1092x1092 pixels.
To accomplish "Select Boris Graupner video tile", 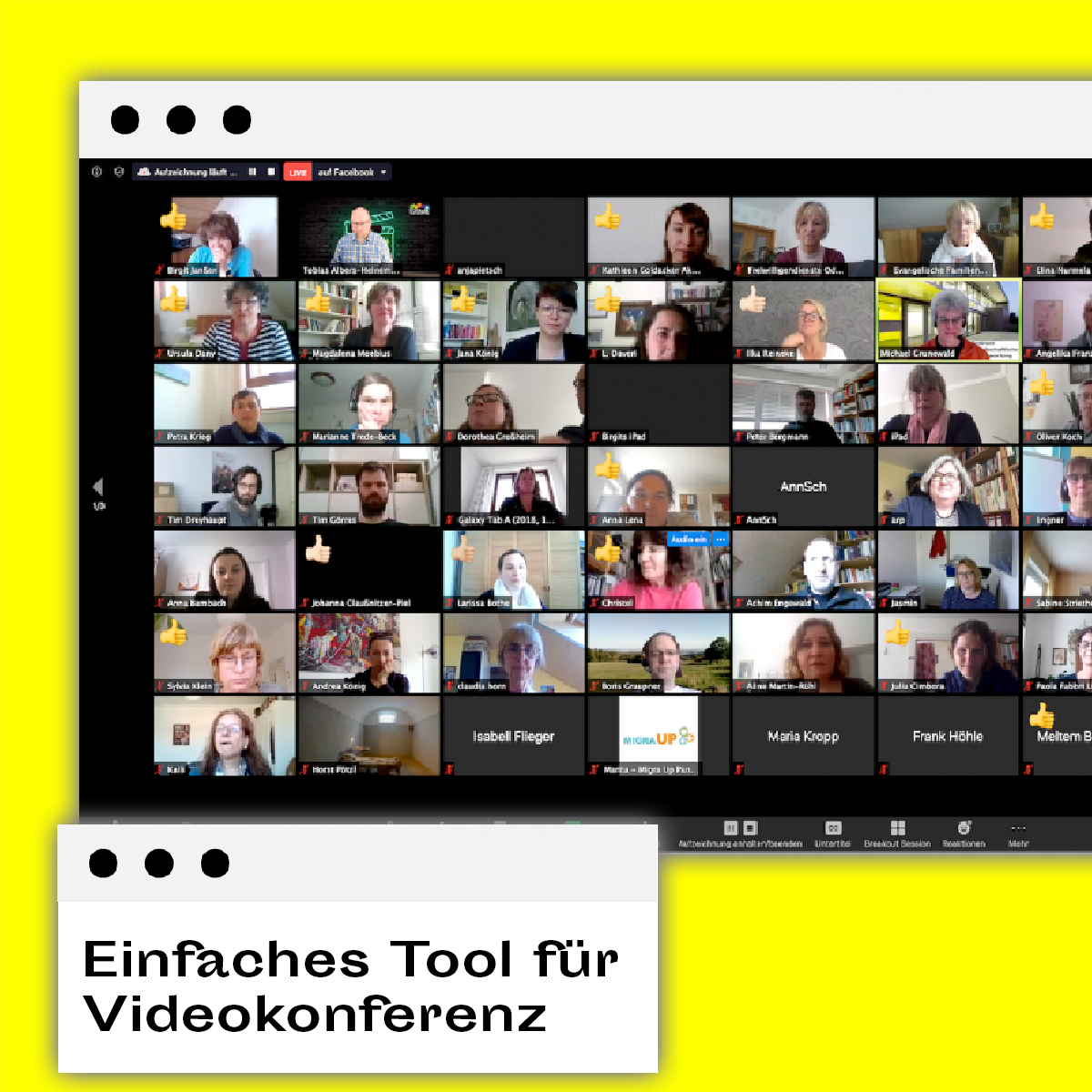I will point(658,653).
